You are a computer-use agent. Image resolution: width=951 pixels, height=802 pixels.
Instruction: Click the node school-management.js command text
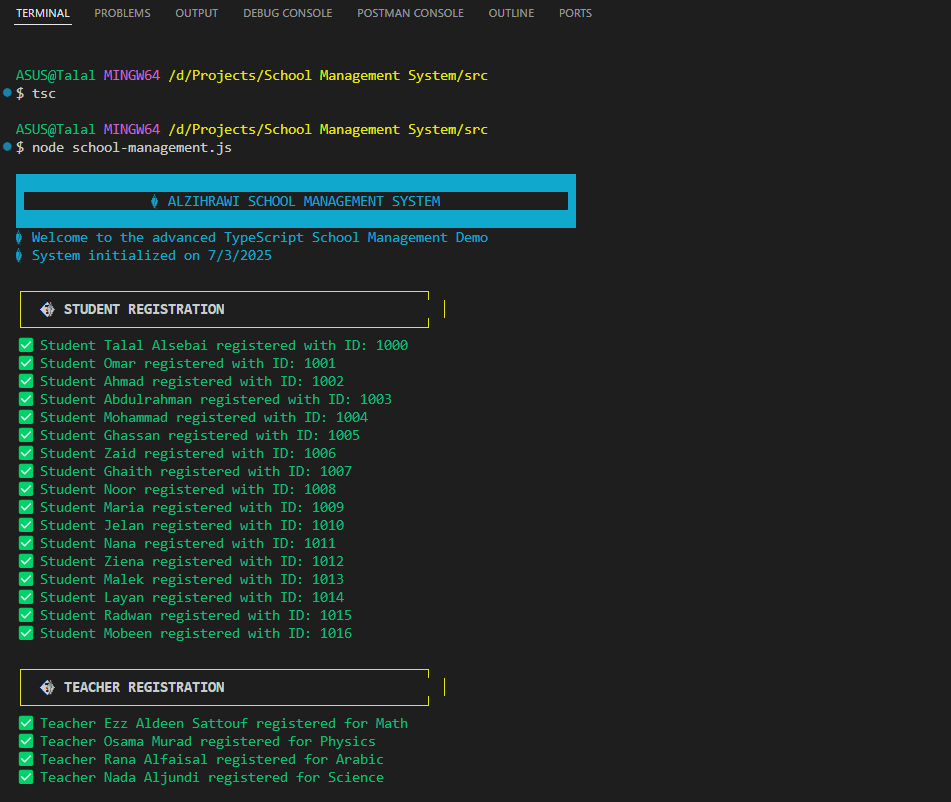click(x=132, y=147)
